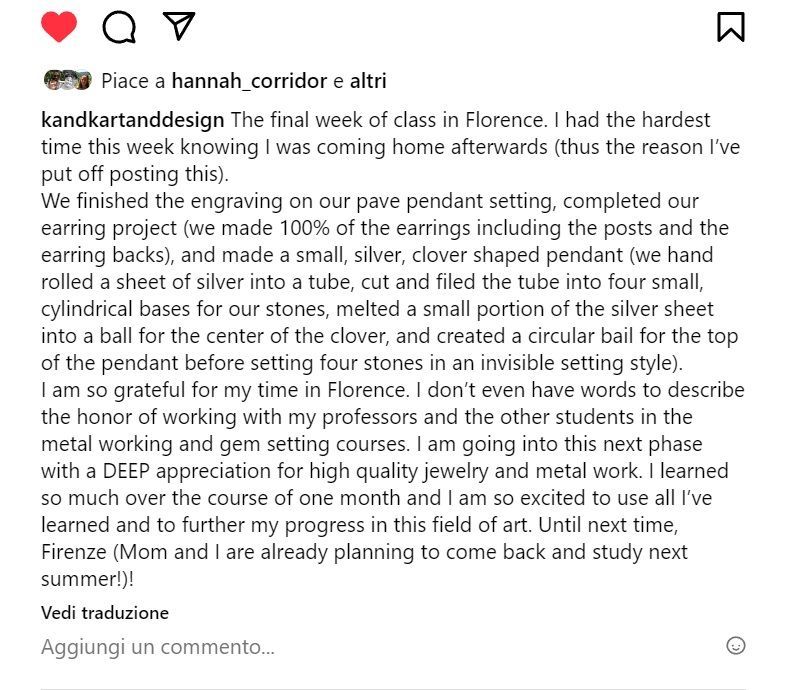Click the leftmost liker avatar
Image resolution: width=790 pixels, height=690 pixels.
(x=51, y=81)
